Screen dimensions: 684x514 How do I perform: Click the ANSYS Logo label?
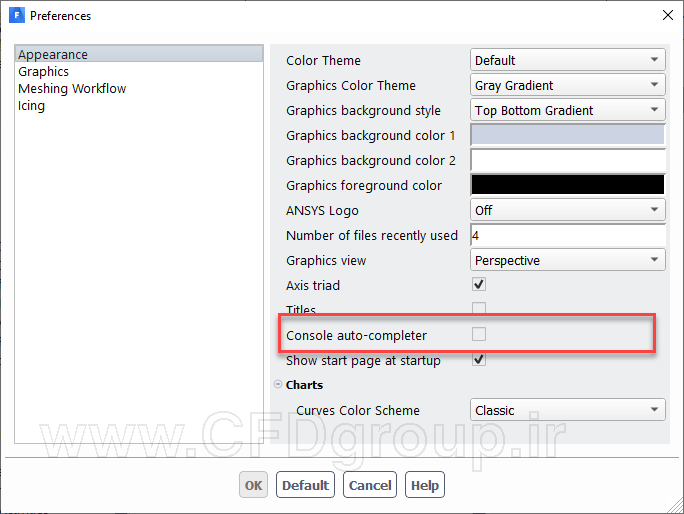(x=322, y=211)
